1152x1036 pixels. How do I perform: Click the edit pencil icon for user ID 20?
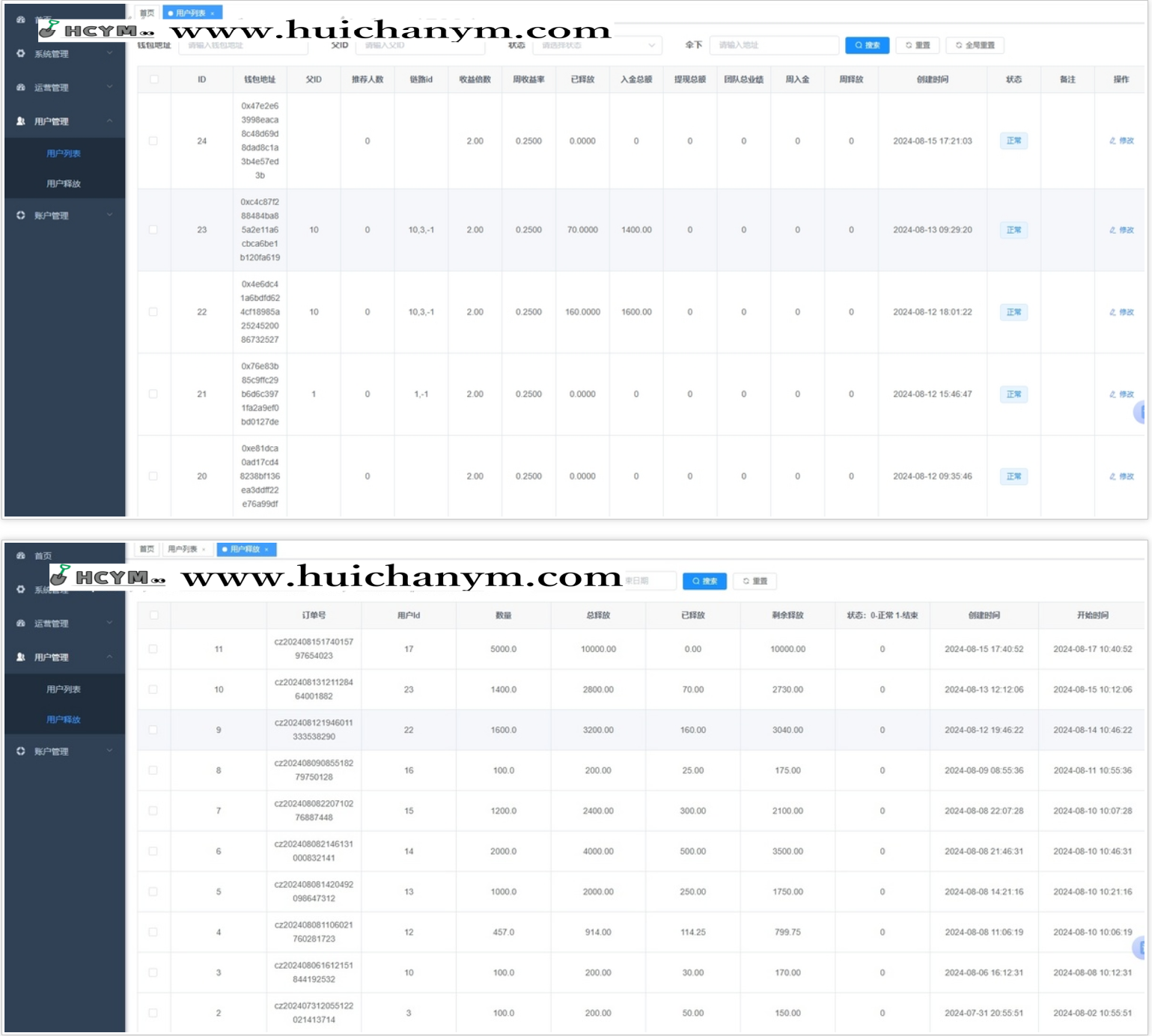[1112, 476]
